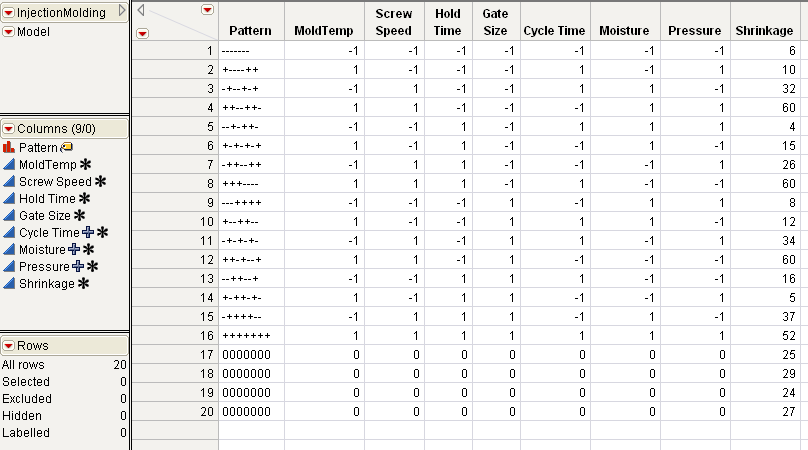The width and height of the screenshot is (808, 450).
Task: Select Hold Time in the Columns list
Action: pos(47,199)
